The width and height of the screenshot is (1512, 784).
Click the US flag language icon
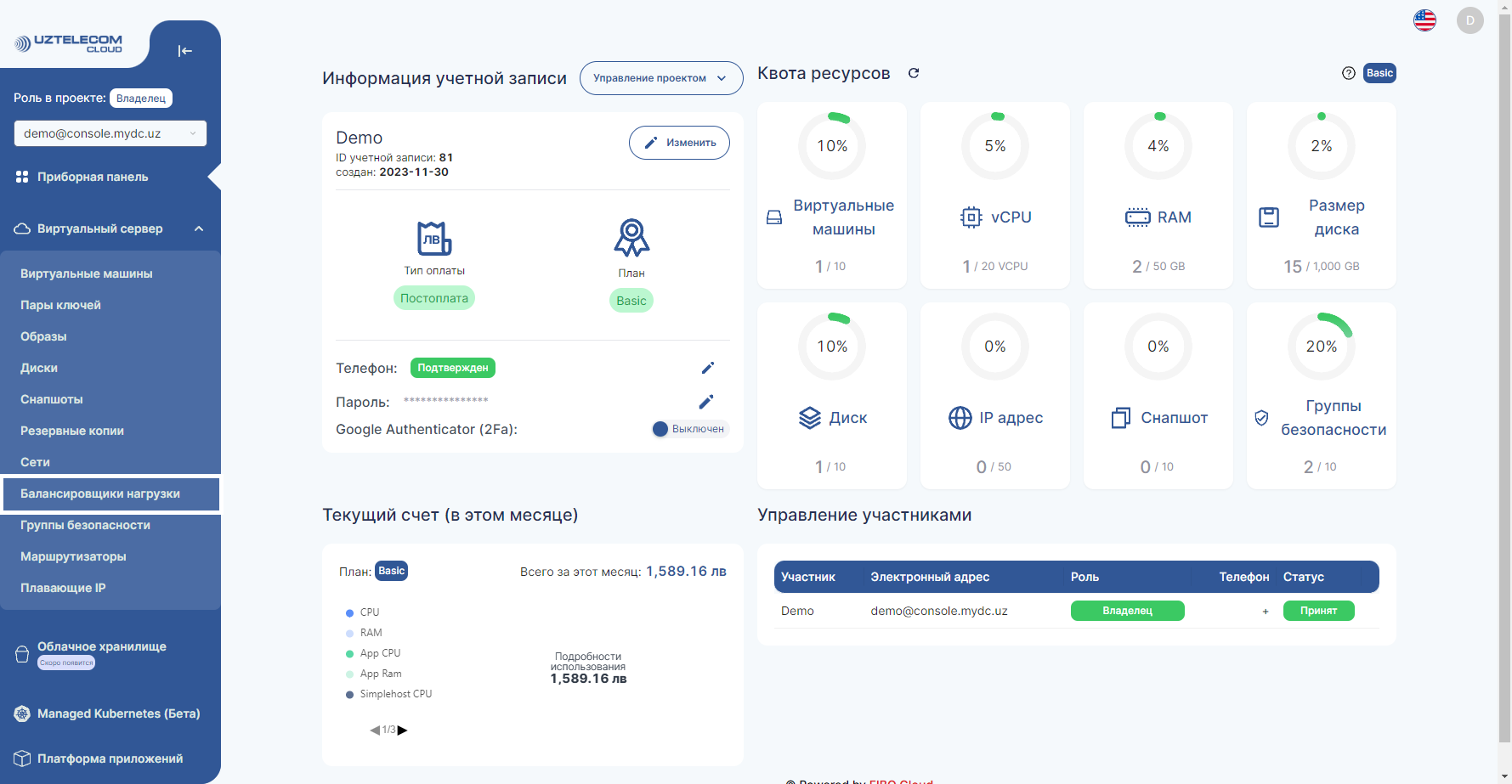click(x=1424, y=20)
